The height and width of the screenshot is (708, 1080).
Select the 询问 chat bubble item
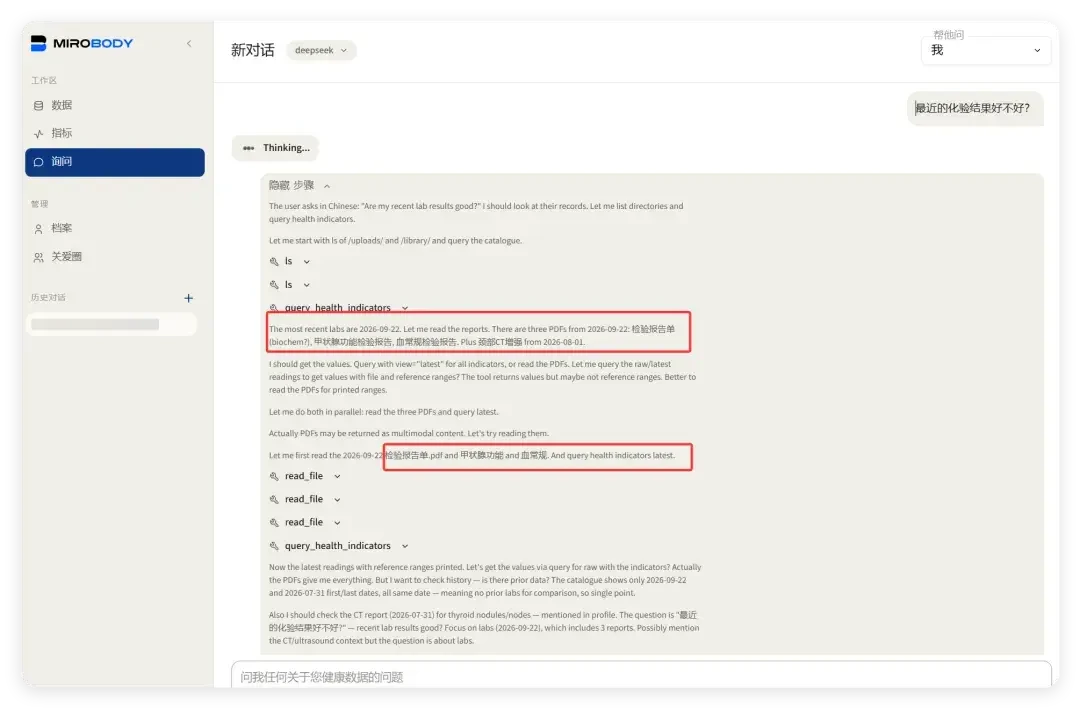tap(115, 162)
